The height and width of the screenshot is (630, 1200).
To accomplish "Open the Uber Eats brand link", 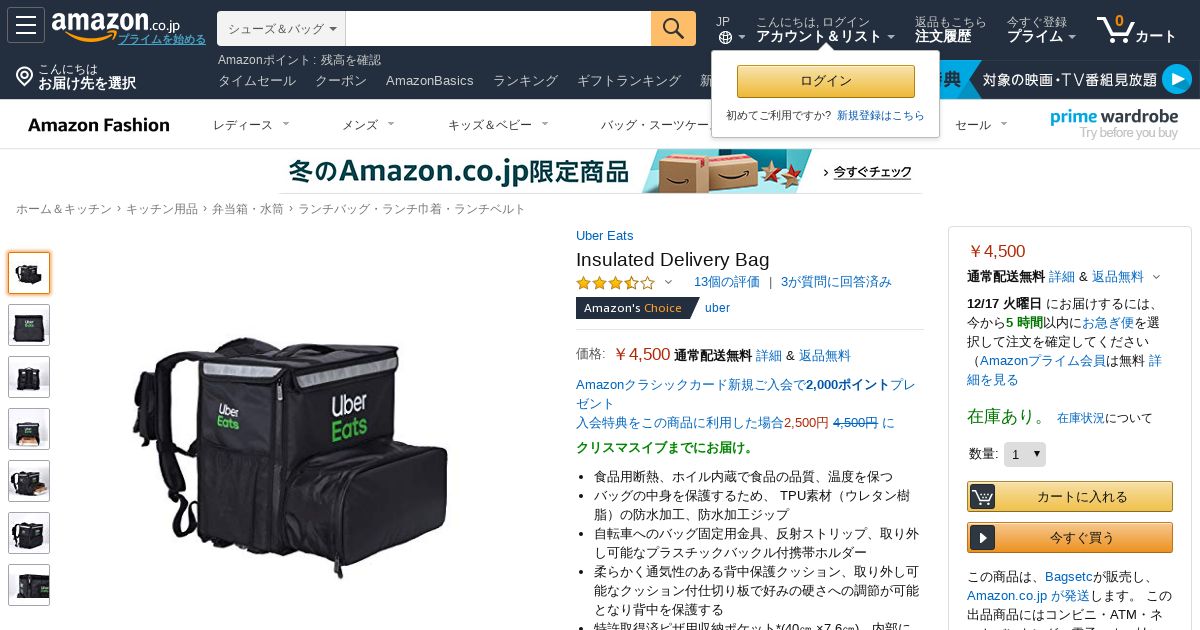I will click(x=604, y=235).
